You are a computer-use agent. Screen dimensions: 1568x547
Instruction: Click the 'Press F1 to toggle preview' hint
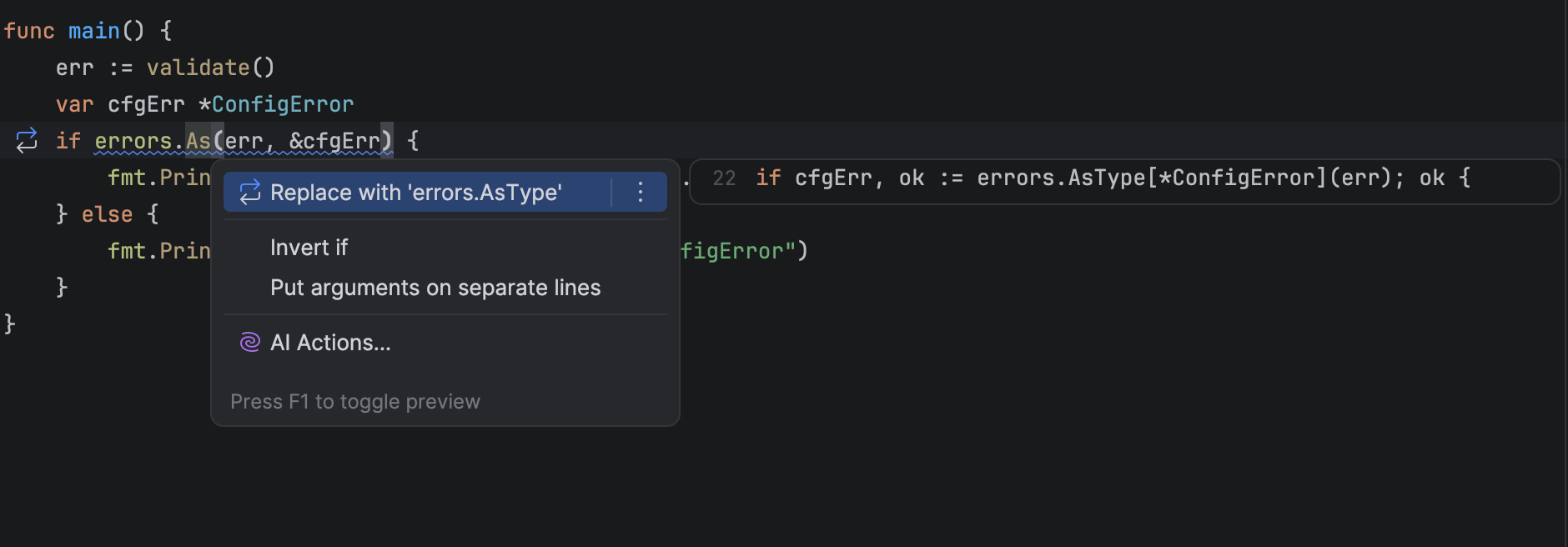pos(354,402)
